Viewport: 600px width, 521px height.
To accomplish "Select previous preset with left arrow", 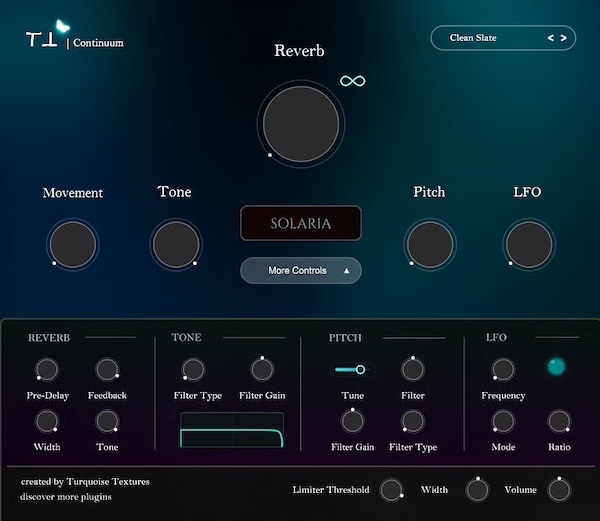I will 551,38.
